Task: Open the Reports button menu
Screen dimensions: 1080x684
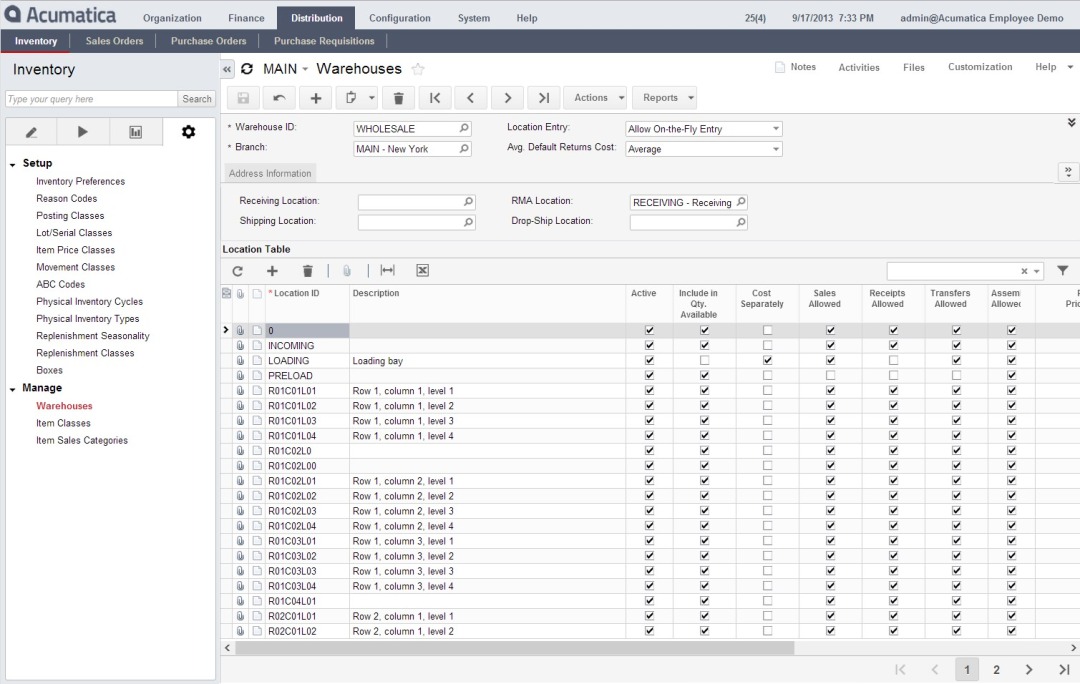Action: coord(664,97)
